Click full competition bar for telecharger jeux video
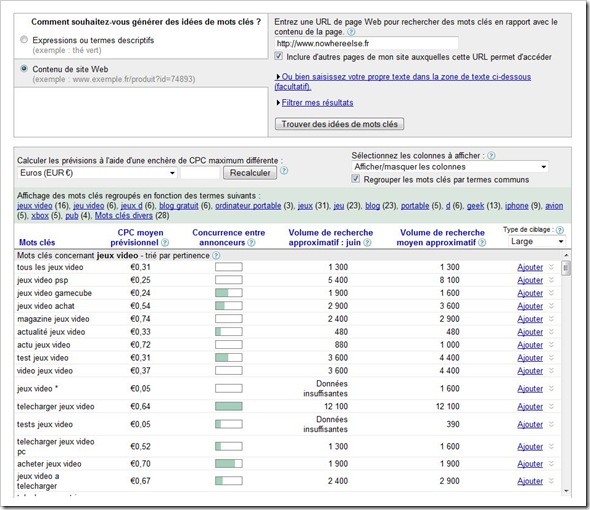The width and height of the screenshot is (590, 510). (229, 406)
